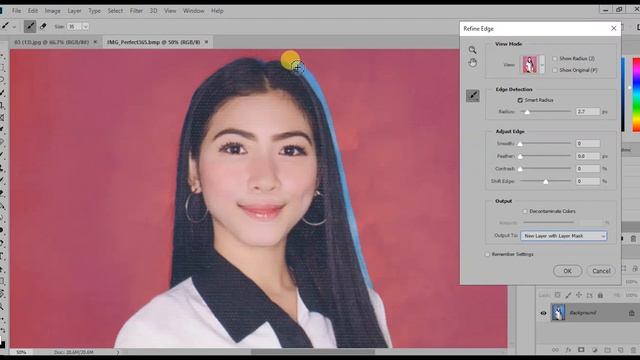Screen dimensions: 640x360
Task: Pick a hue from the color spectrum strip
Action: point(636,95)
